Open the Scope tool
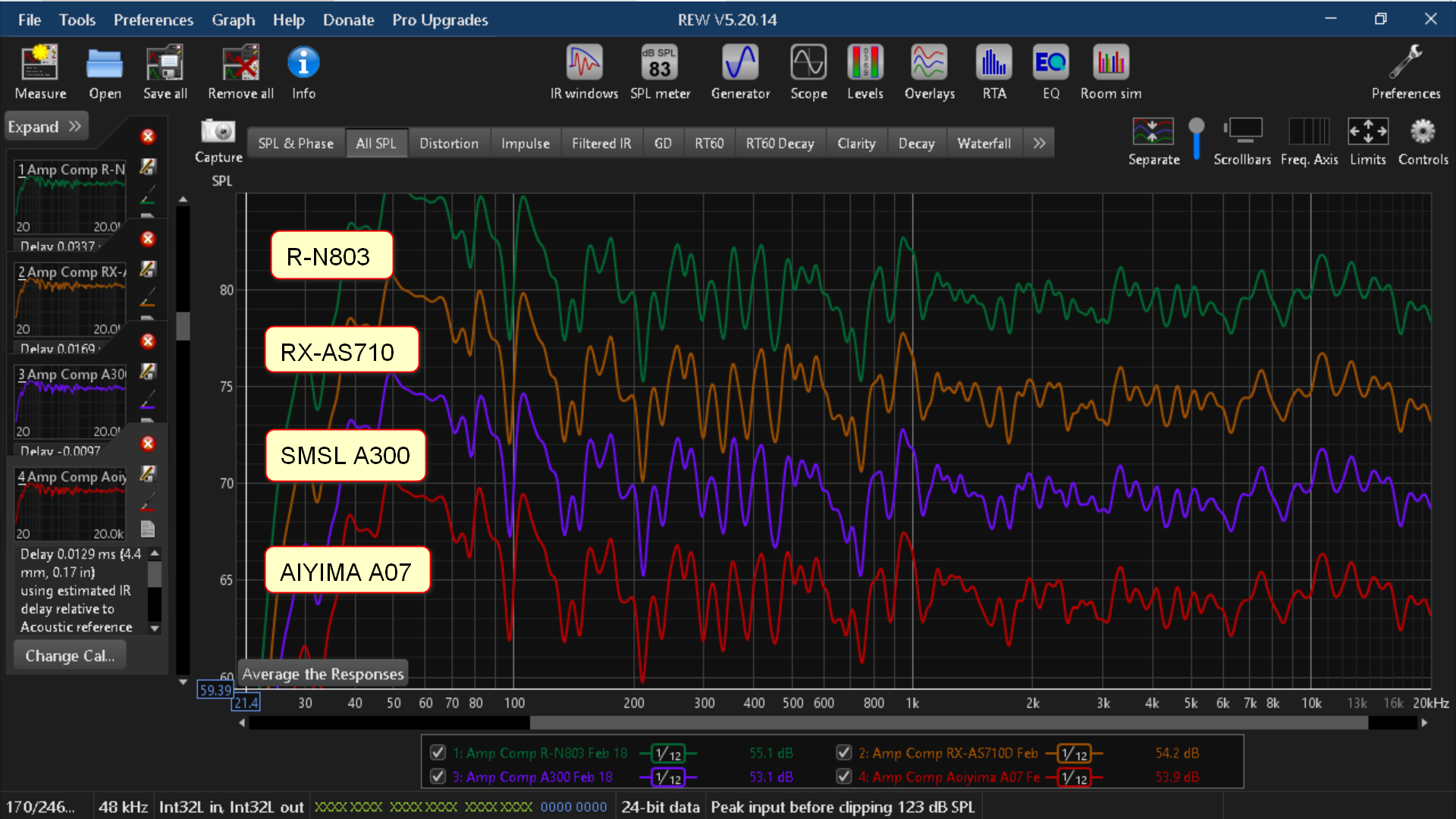 808,72
